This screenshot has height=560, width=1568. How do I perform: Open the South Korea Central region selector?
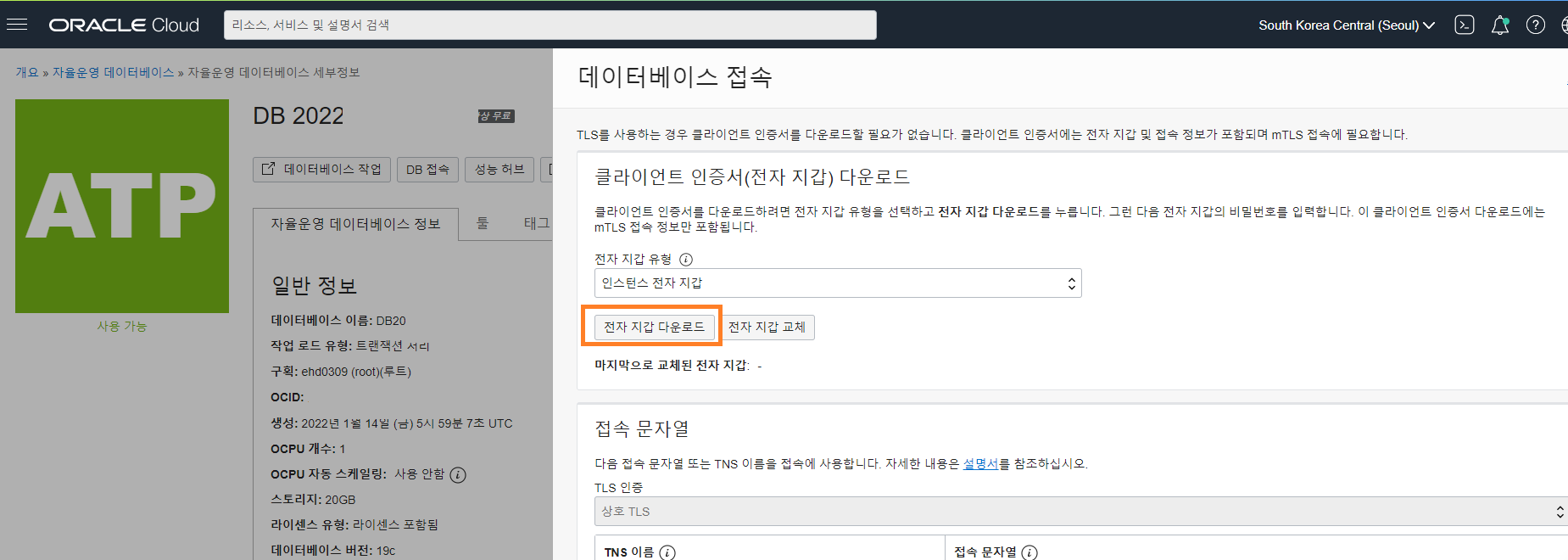pos(1347,25)
